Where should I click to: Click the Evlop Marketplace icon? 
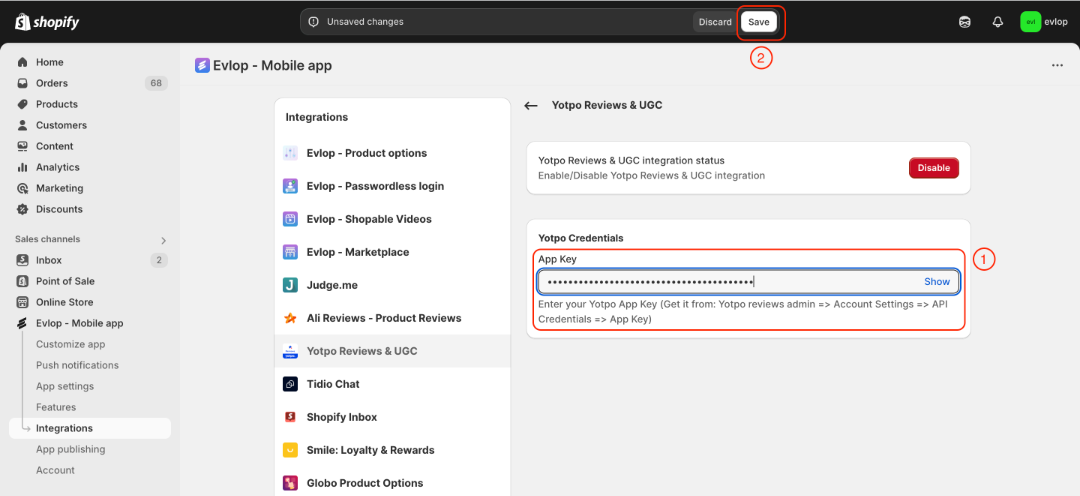click(x=290, y=252)
